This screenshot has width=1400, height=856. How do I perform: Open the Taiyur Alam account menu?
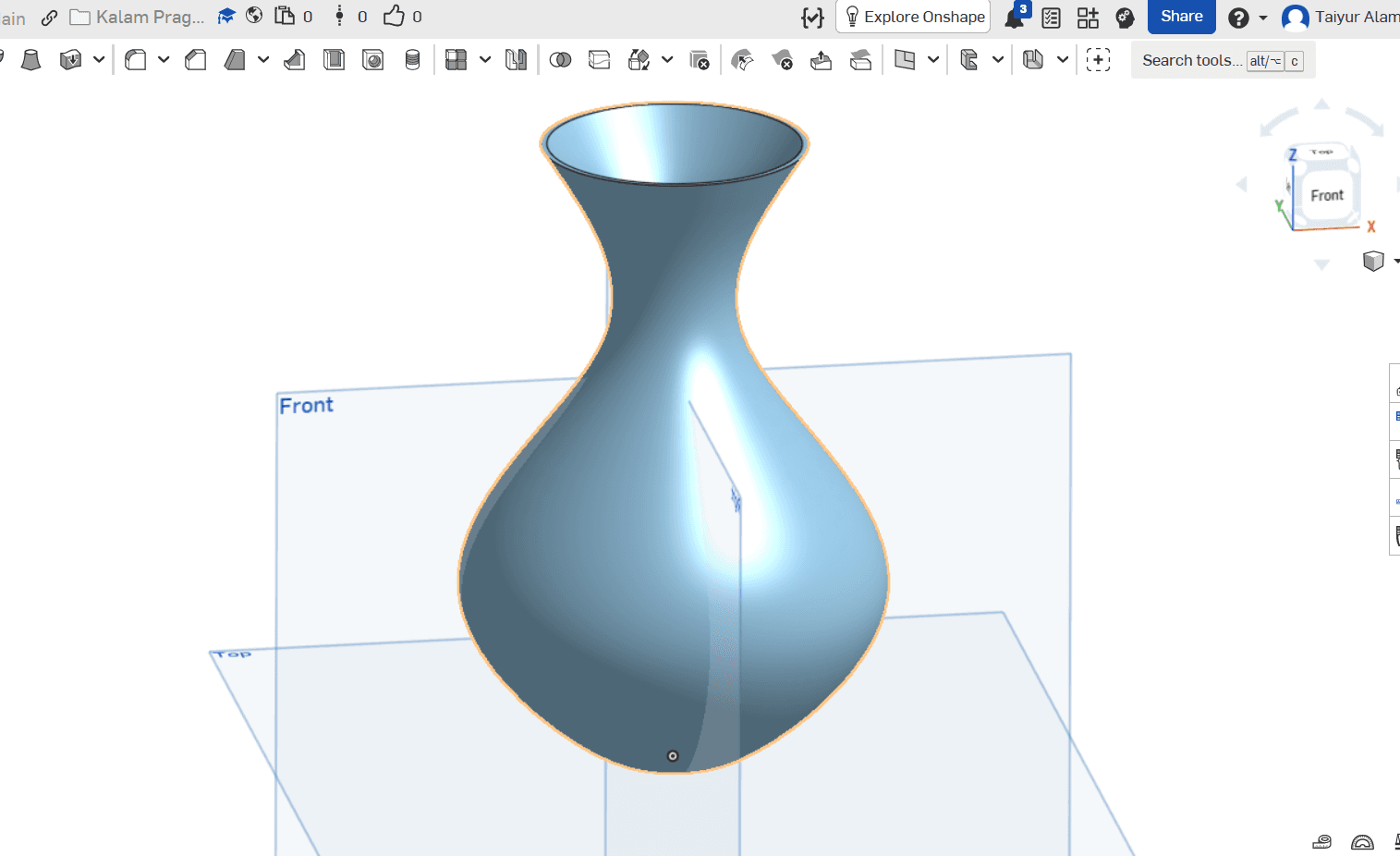pos(1340,18)
